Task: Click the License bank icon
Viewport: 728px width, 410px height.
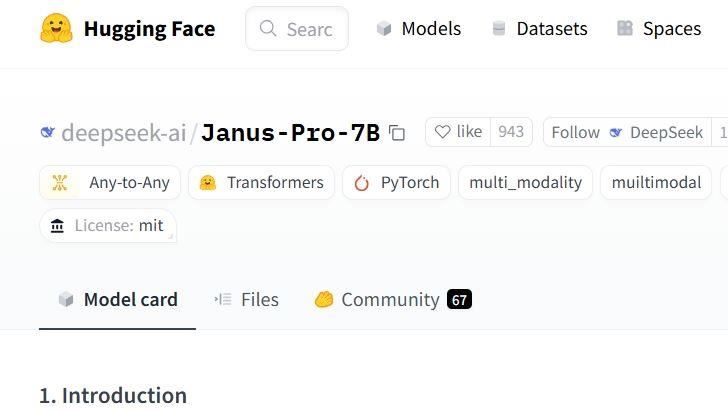Action: pyautogui.click(x=57, y=226)
